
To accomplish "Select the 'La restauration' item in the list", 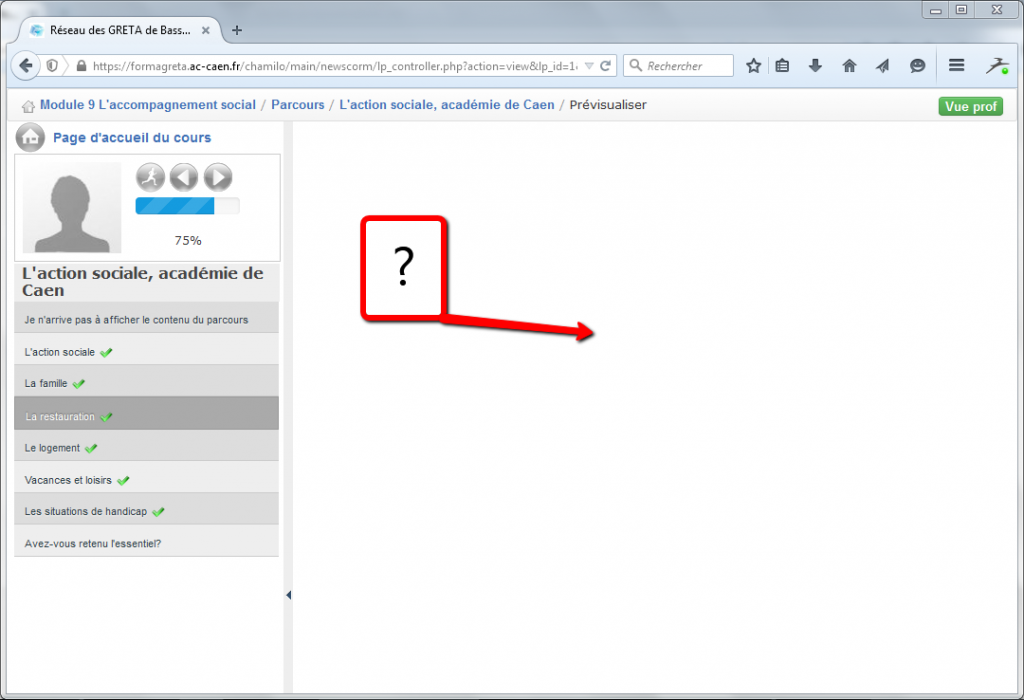I will (x=60, y=417).
